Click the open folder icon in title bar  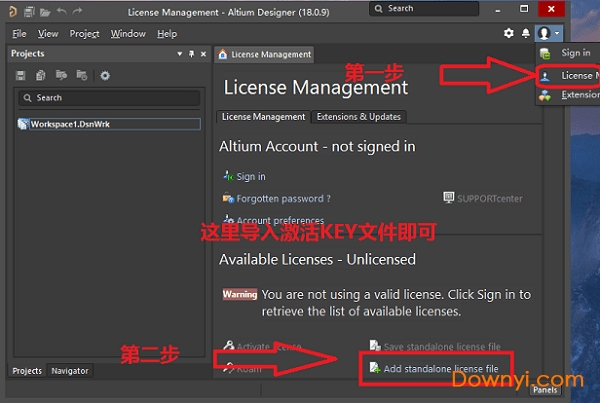click(46, 10)
